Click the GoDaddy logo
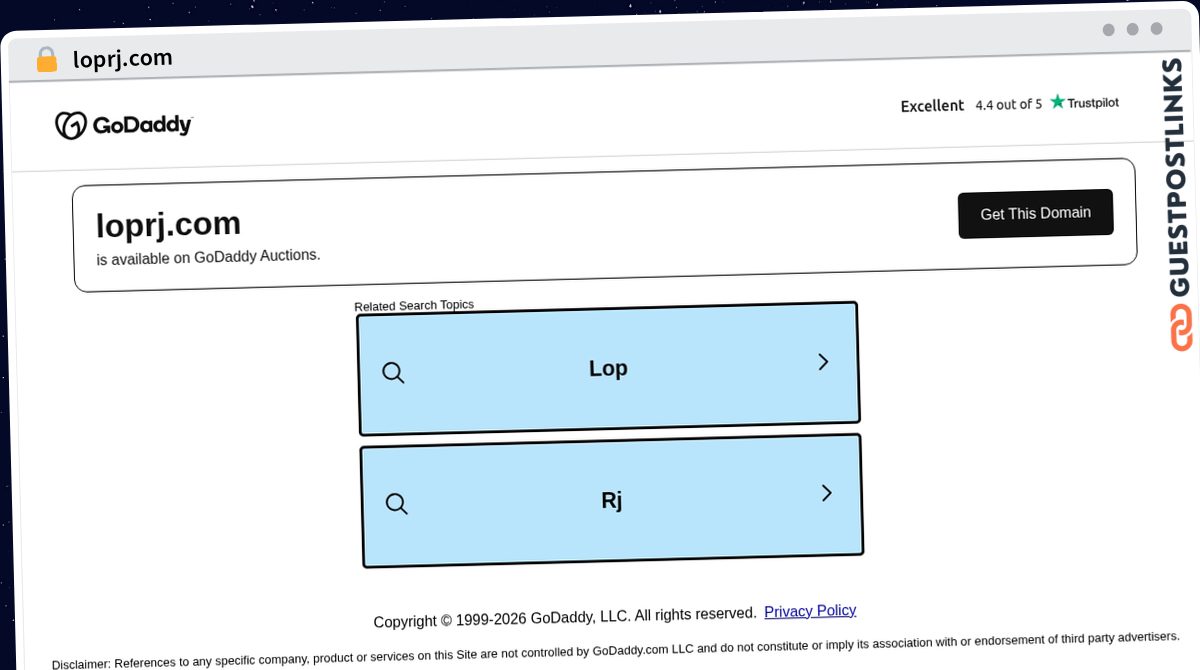Screen dimensions: 1200x670 pyautogui.click(x=123, y=125)
